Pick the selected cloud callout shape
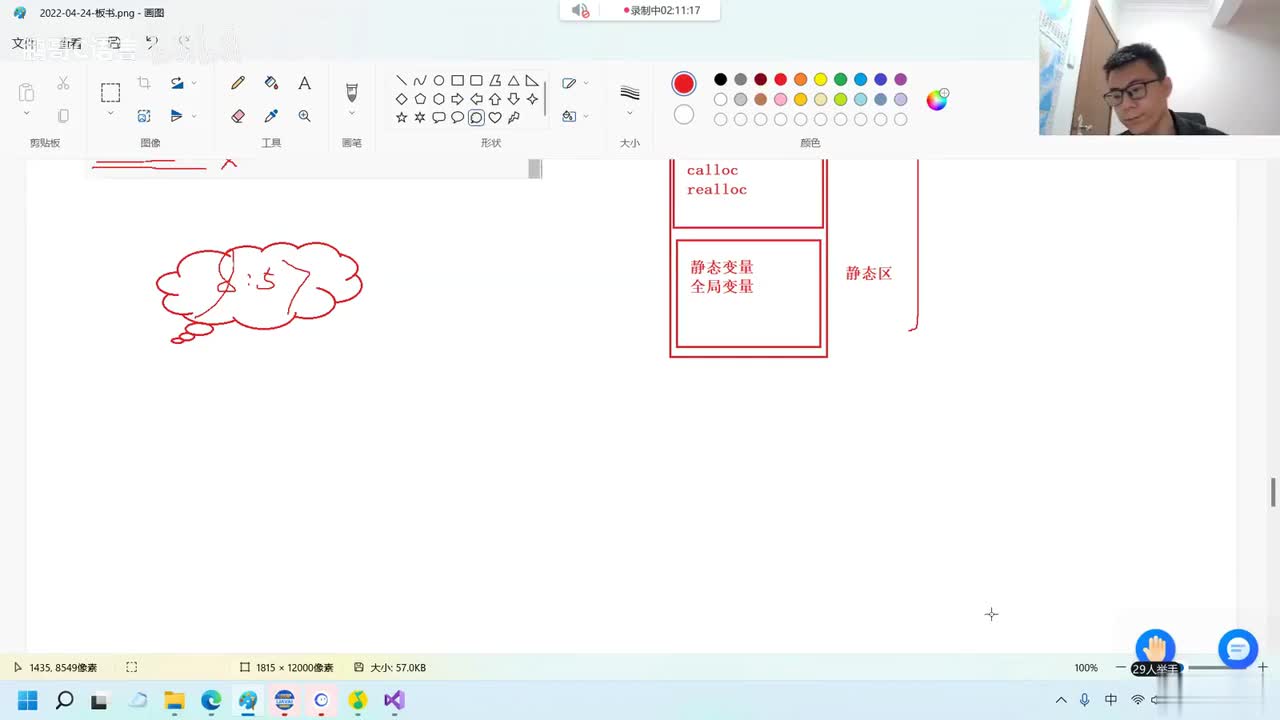The width and height of the screenshot is (1280, 720). tap(476, 117)
